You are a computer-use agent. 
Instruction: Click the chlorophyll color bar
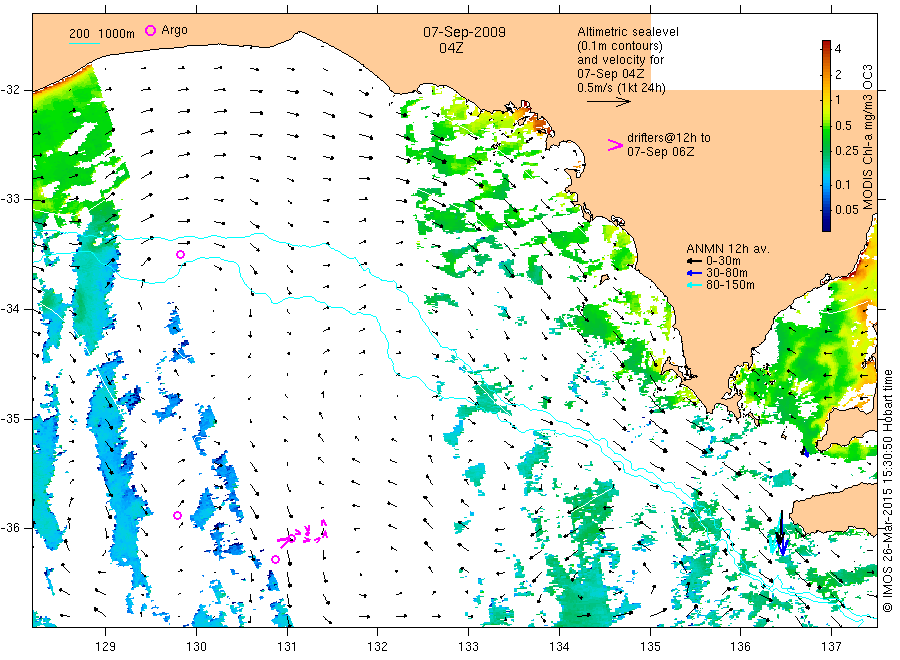click(826, 136)
